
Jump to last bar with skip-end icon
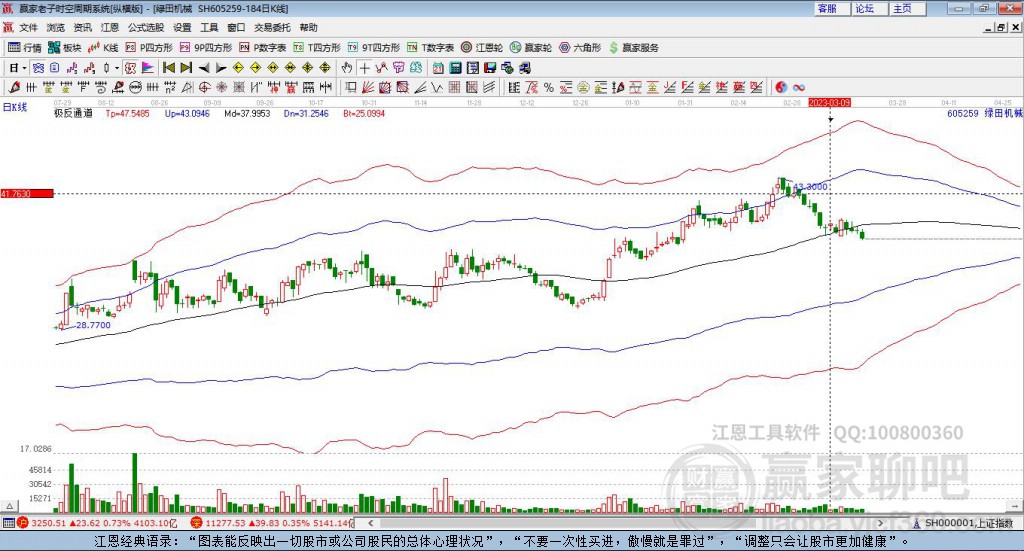coord(186,68)
